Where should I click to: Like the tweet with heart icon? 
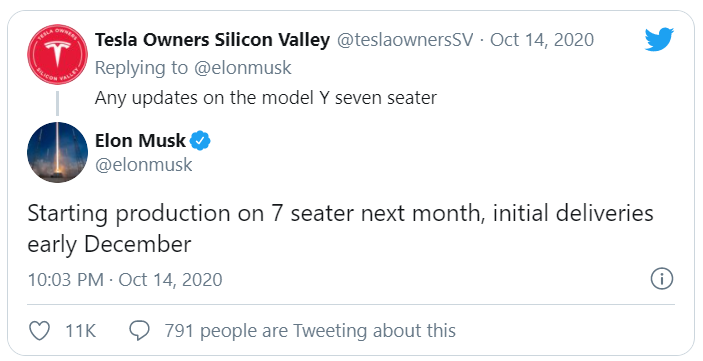(x=39, y=331)
